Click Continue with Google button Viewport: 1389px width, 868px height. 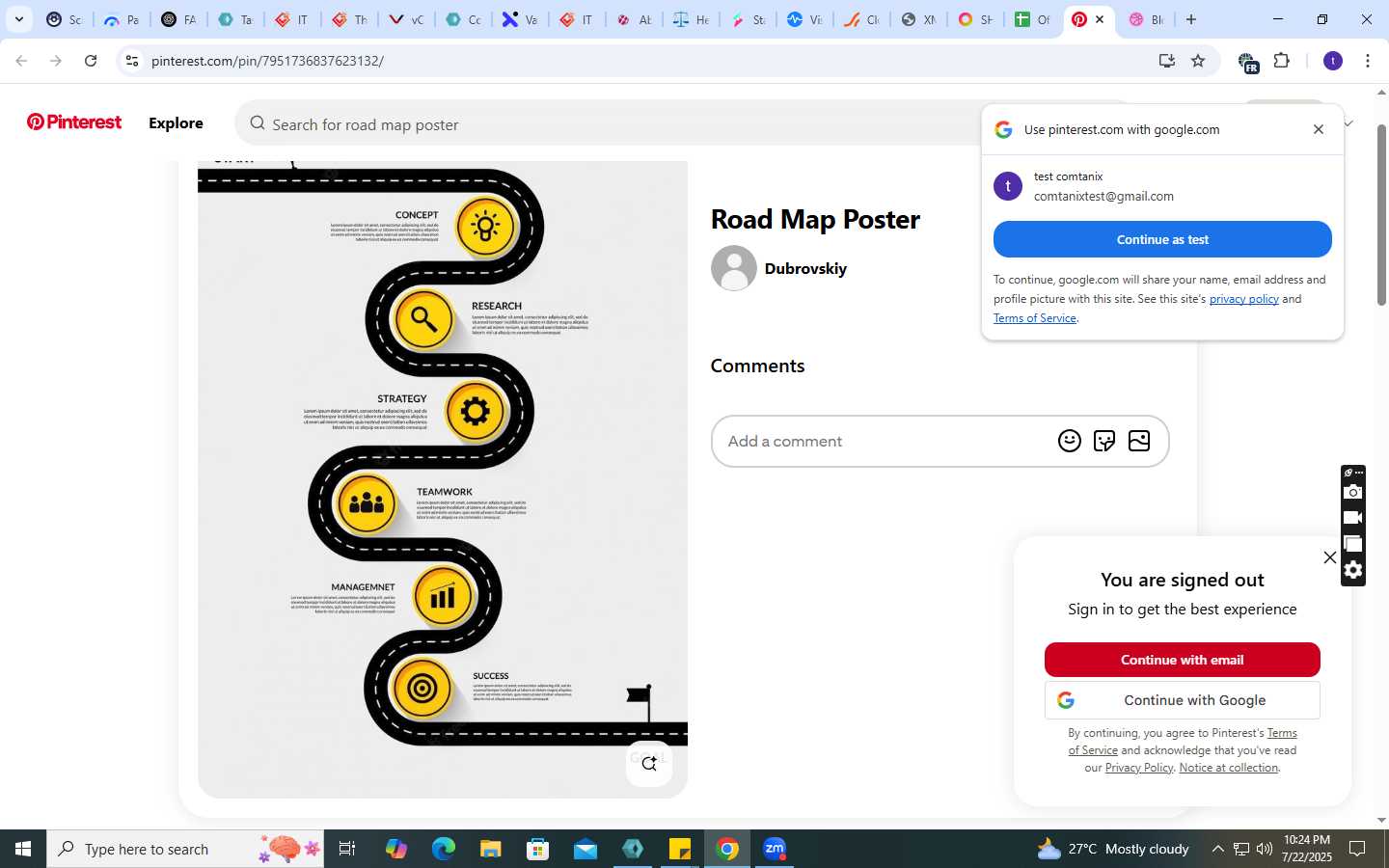[x=1182, y=700]
